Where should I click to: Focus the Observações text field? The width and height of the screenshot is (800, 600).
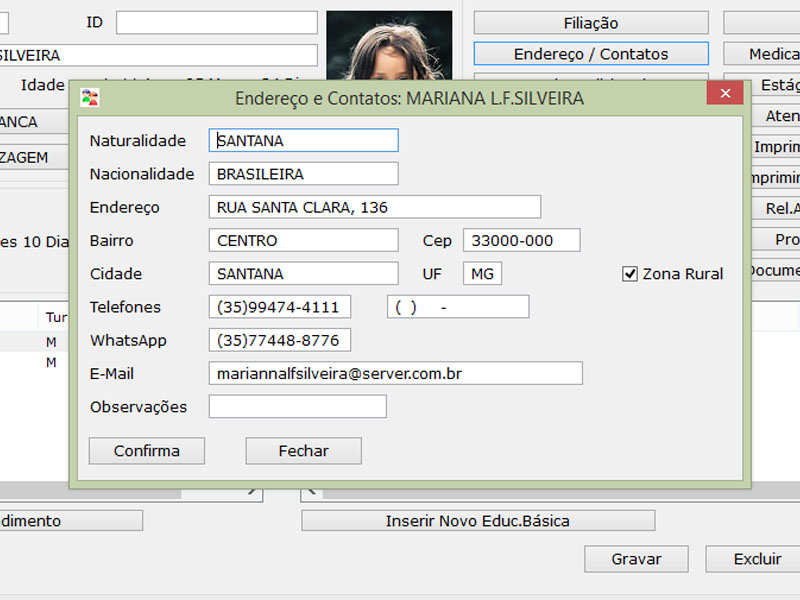point(297,407)
